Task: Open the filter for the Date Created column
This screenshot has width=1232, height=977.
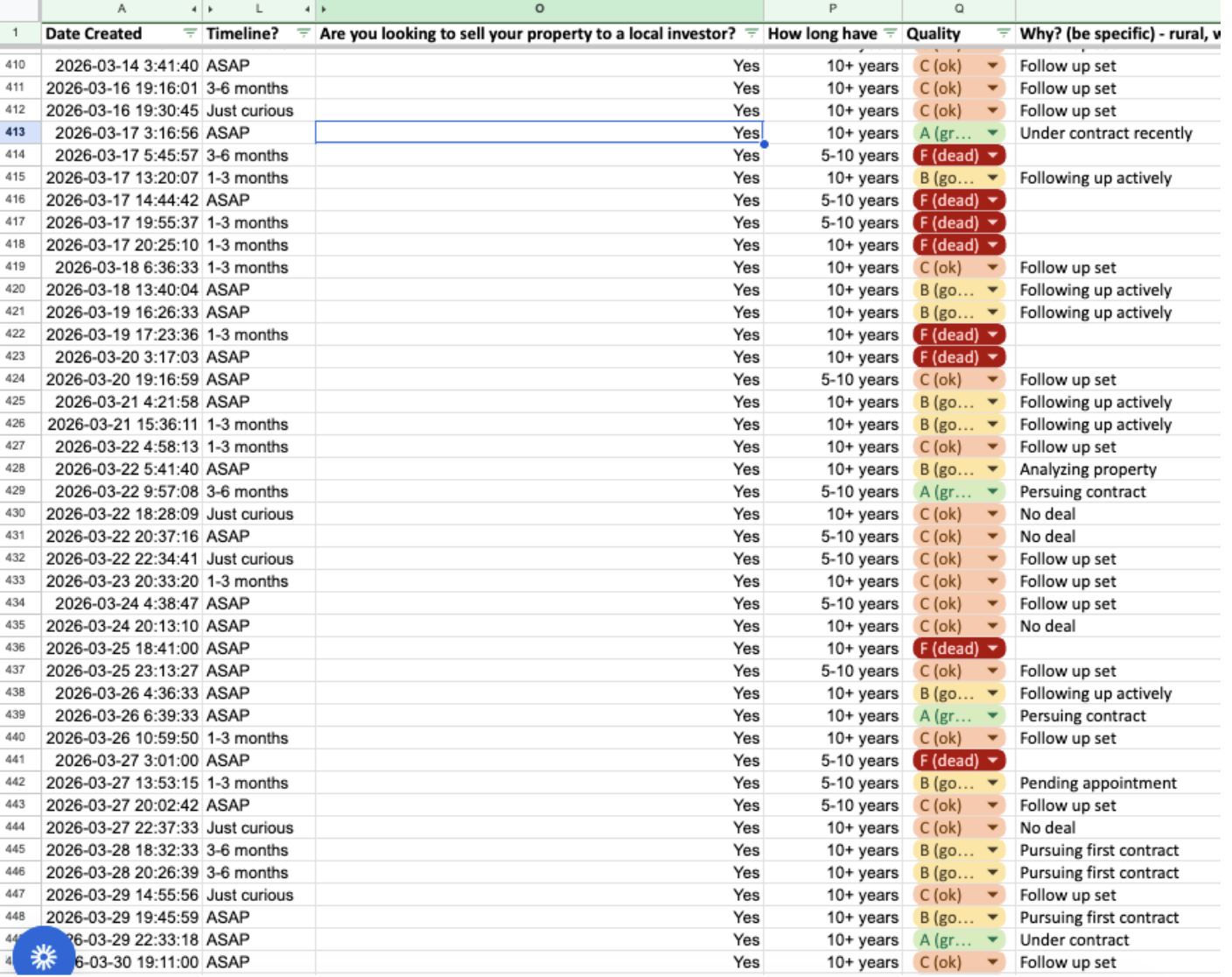Action: pos(189,33)
